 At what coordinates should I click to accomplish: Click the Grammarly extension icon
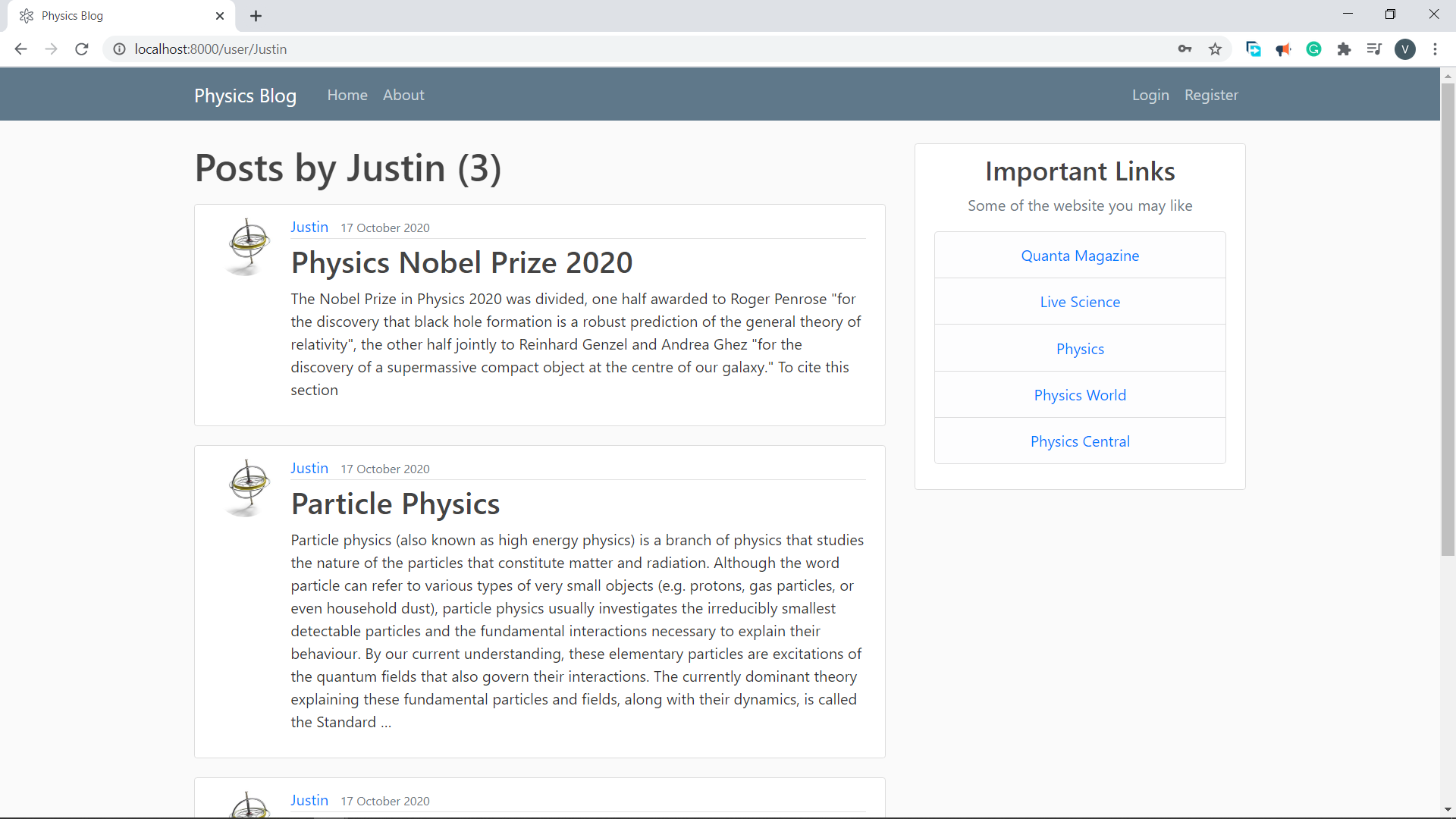point(1313,49)
